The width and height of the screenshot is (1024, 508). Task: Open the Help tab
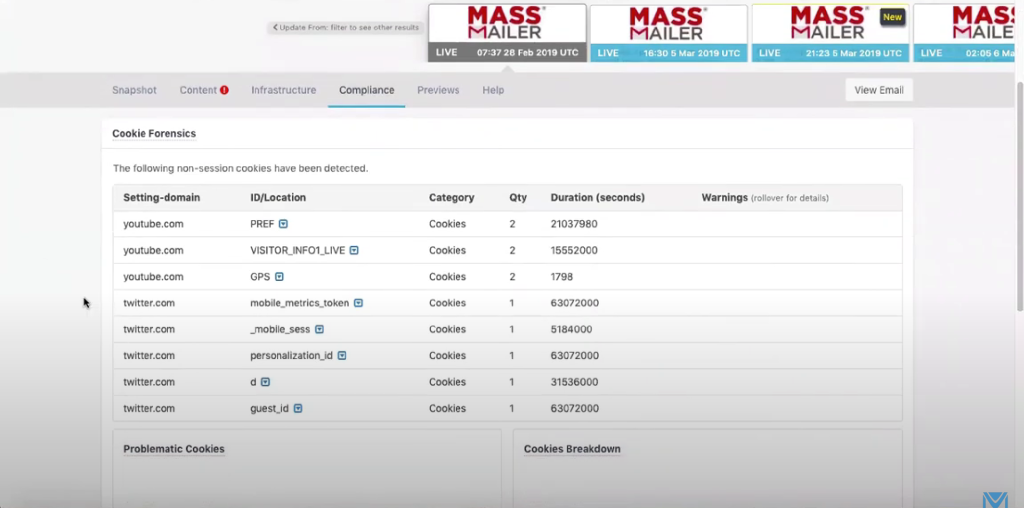[x=493, y=90]
